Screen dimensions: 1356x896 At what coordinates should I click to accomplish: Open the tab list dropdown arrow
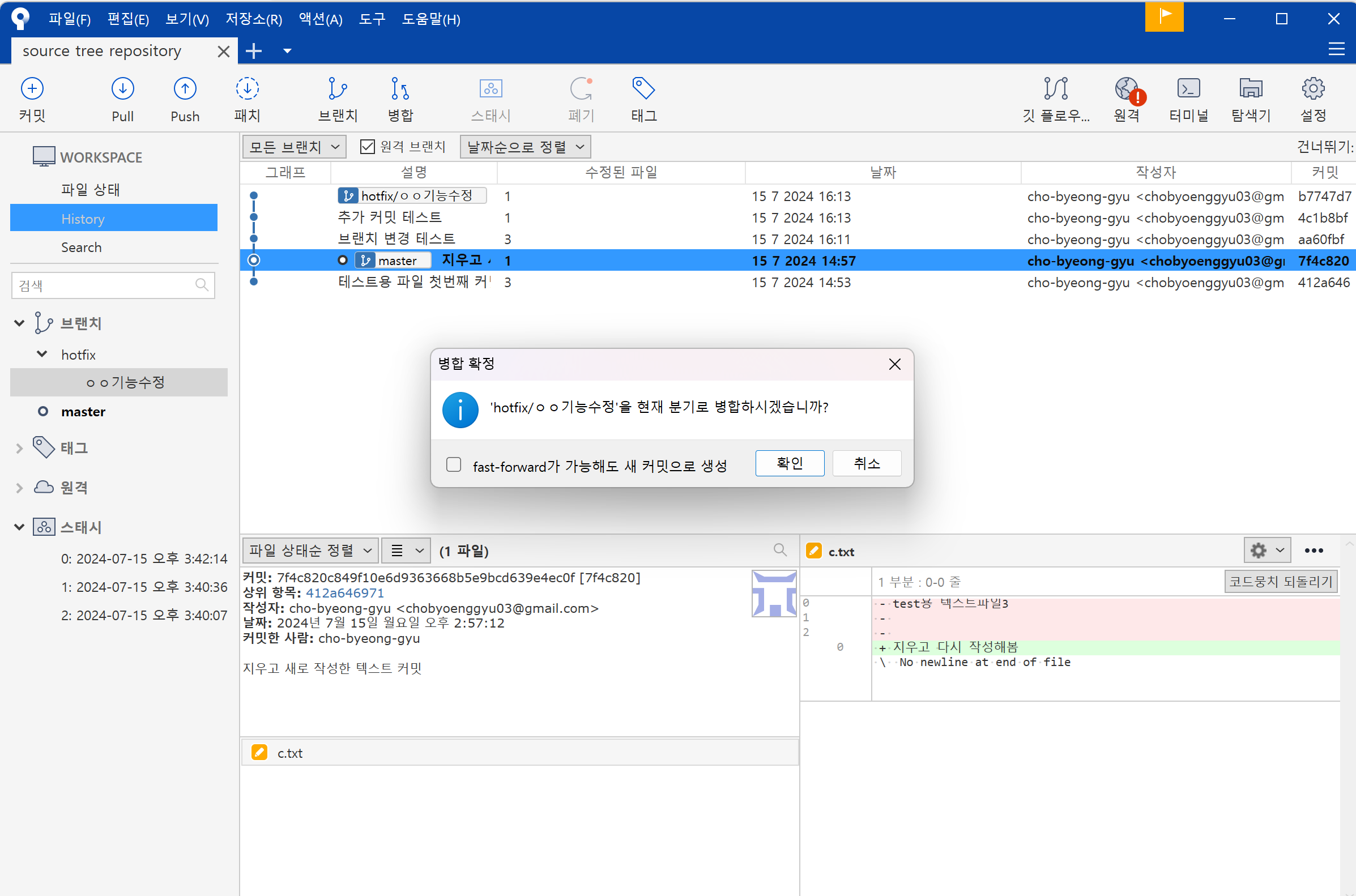287,51
